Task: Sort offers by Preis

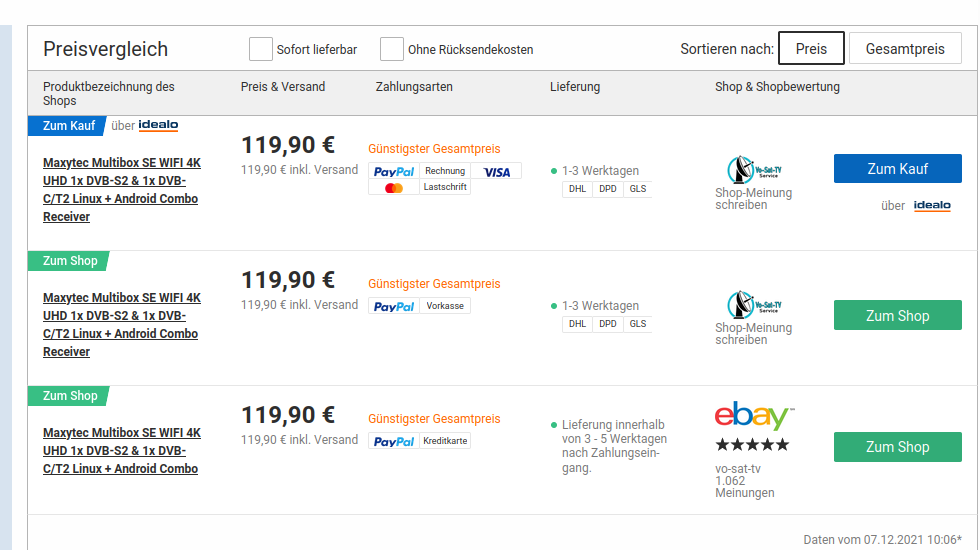Action: coord(811,49)
